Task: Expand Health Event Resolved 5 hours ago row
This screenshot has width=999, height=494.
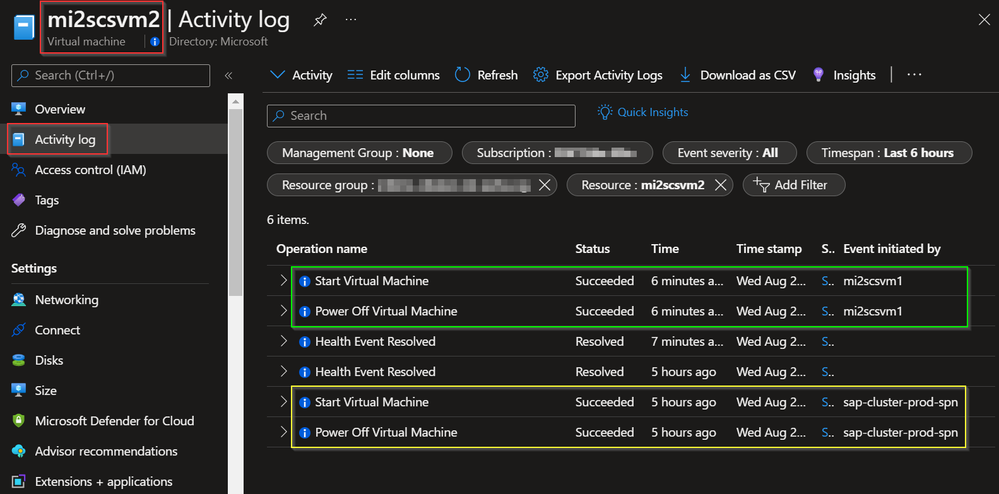Action: (284, 372)
